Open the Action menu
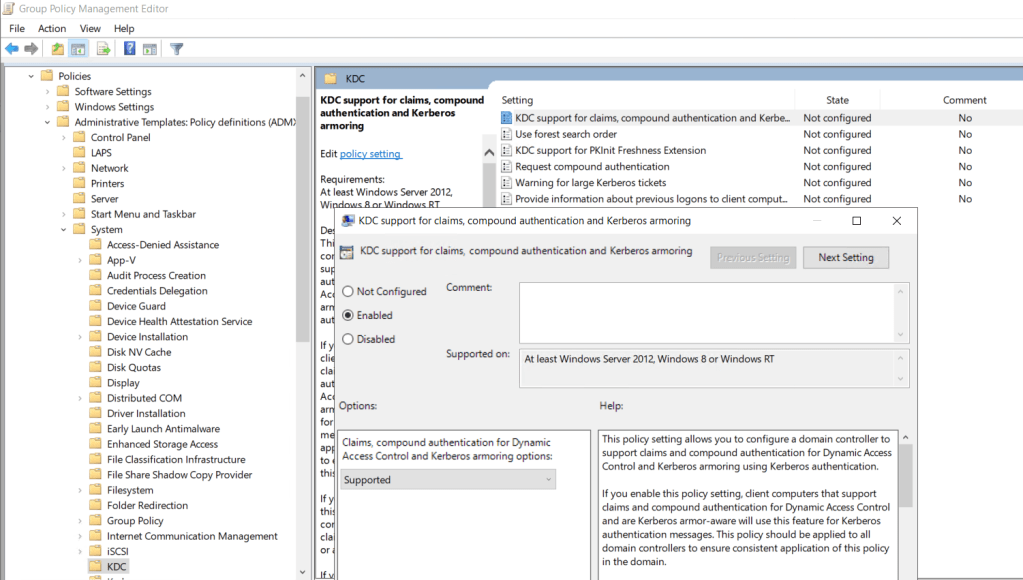This screenshot has width=1023, height=580. [52, 29]
